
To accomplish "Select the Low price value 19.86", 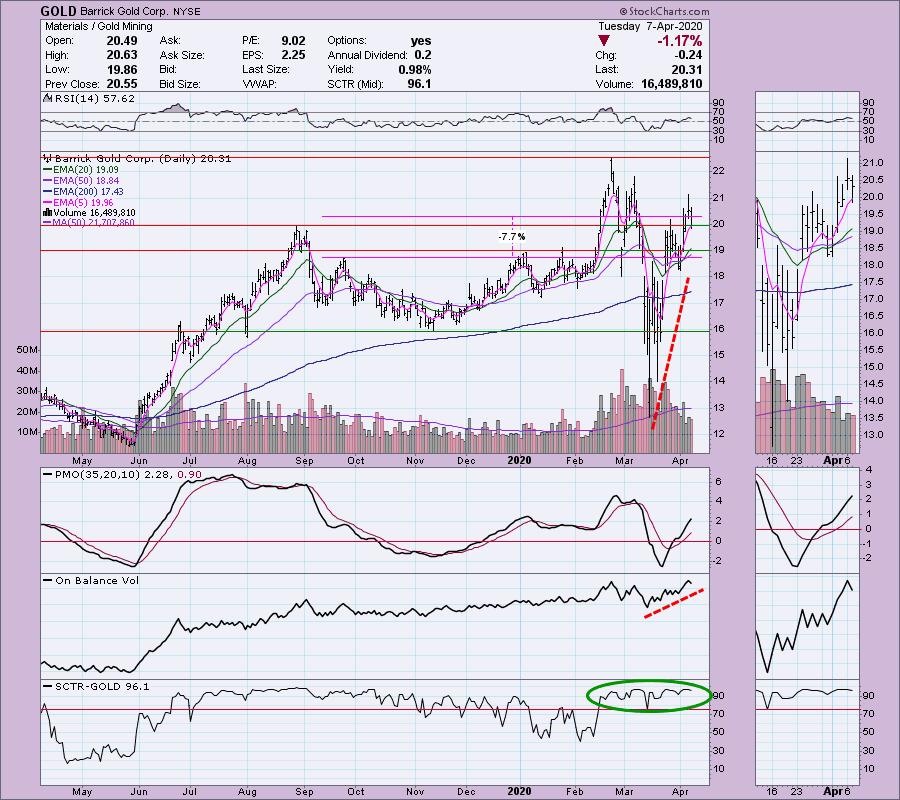I will pyautogui.click(x=122, y=69).
